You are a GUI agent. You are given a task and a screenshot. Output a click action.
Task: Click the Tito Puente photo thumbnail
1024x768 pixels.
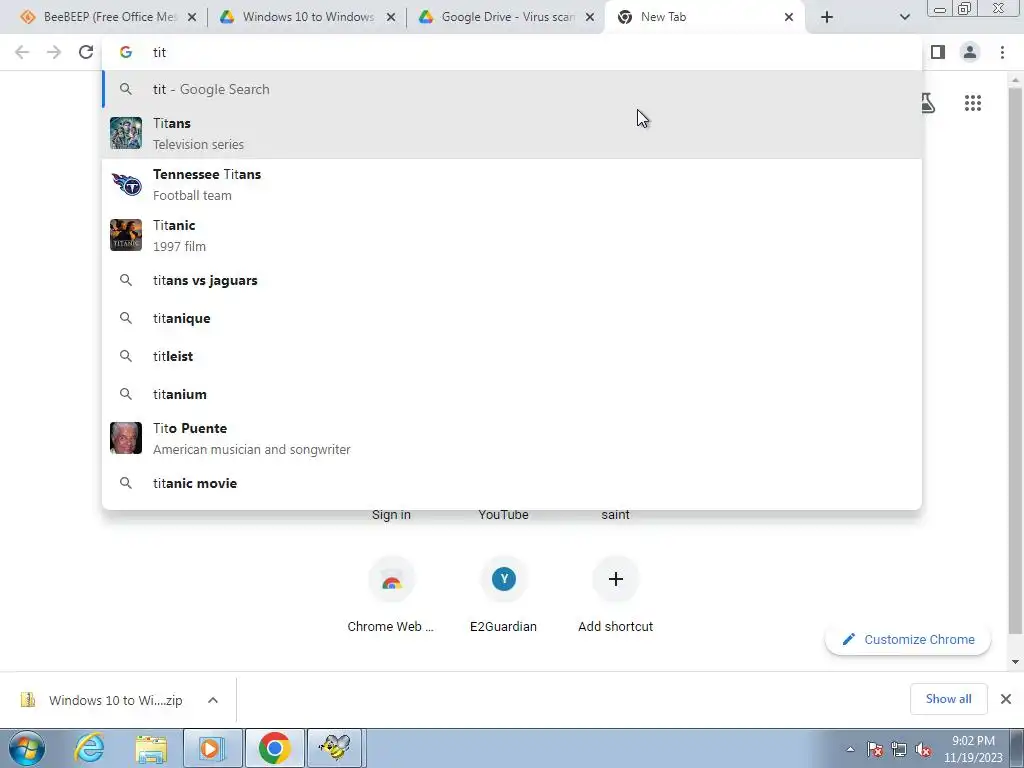pyautogui.click(x=126, y=438)
